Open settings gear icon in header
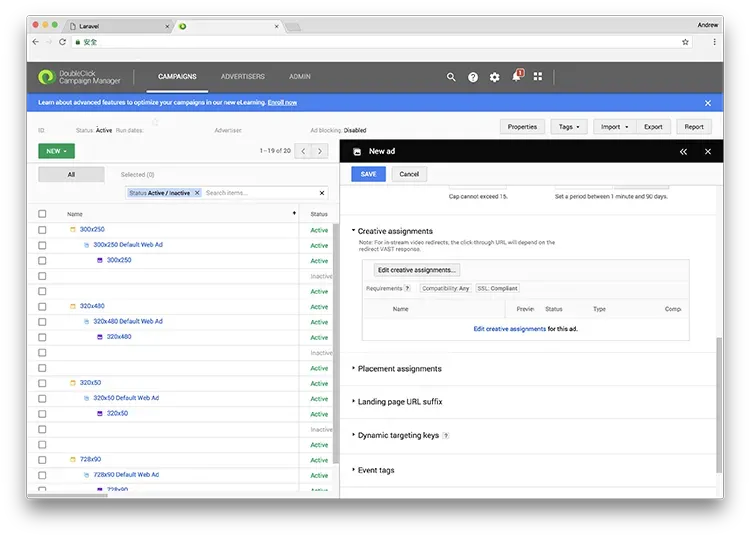Screen dimensions: 750x537 pyautogui.click(x=494, y=77)
